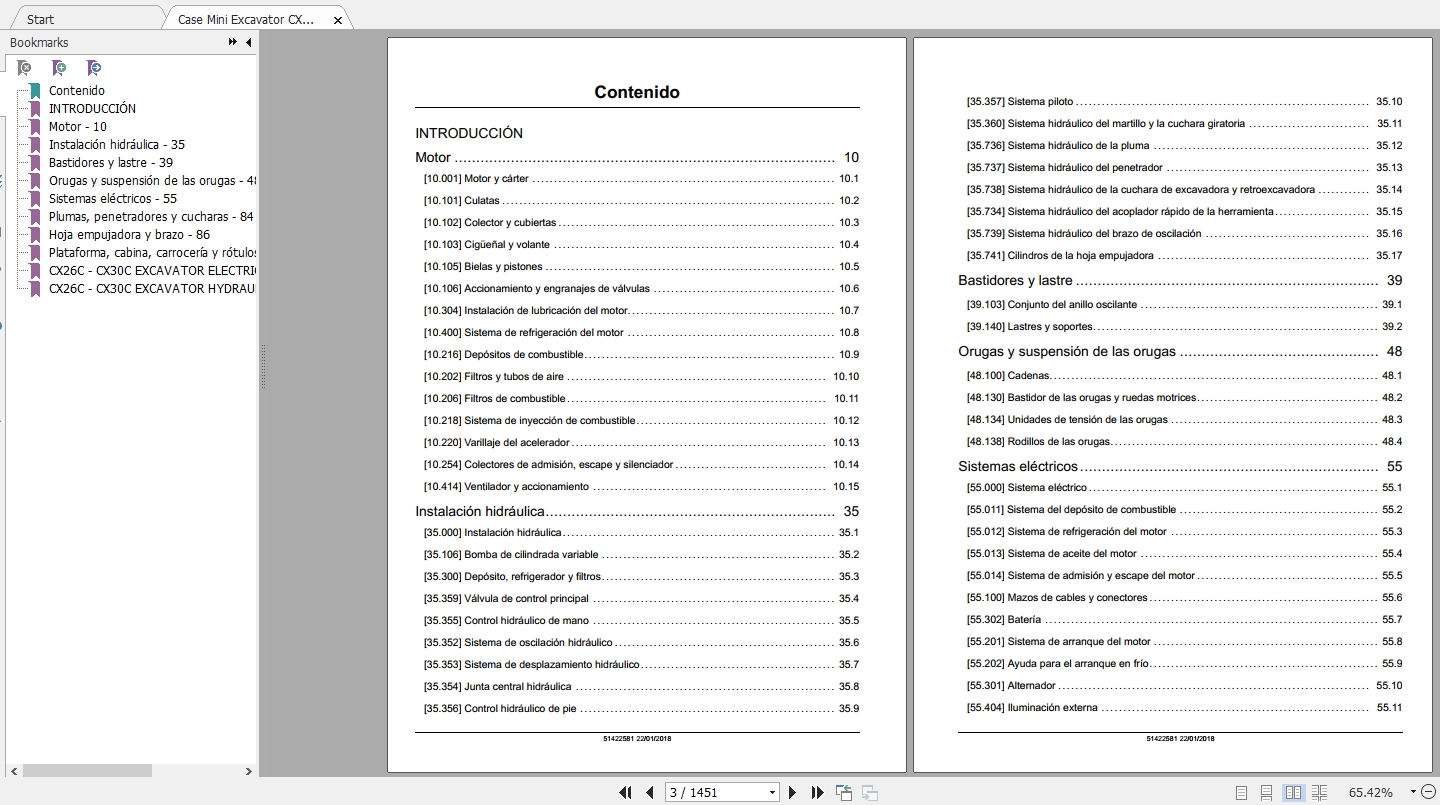Screen dimensions: 1440x805
Task: Follow the [55.404] Iluminación externa link
Action: (1184, 708)
